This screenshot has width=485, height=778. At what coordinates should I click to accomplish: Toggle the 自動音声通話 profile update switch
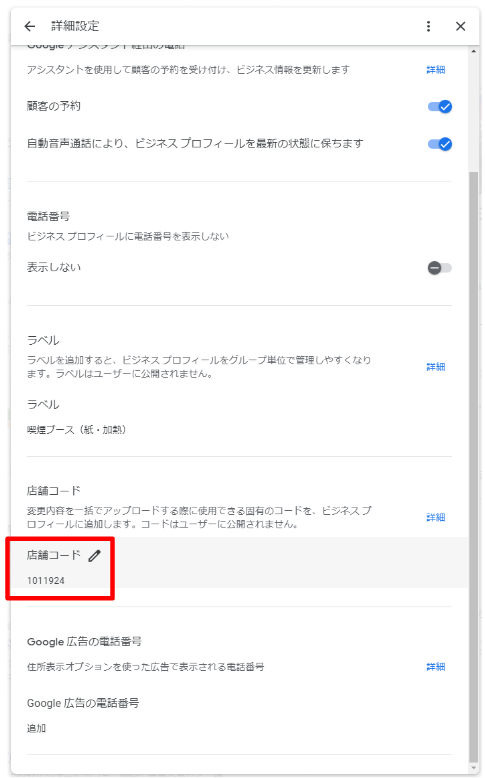coord(440,144)
